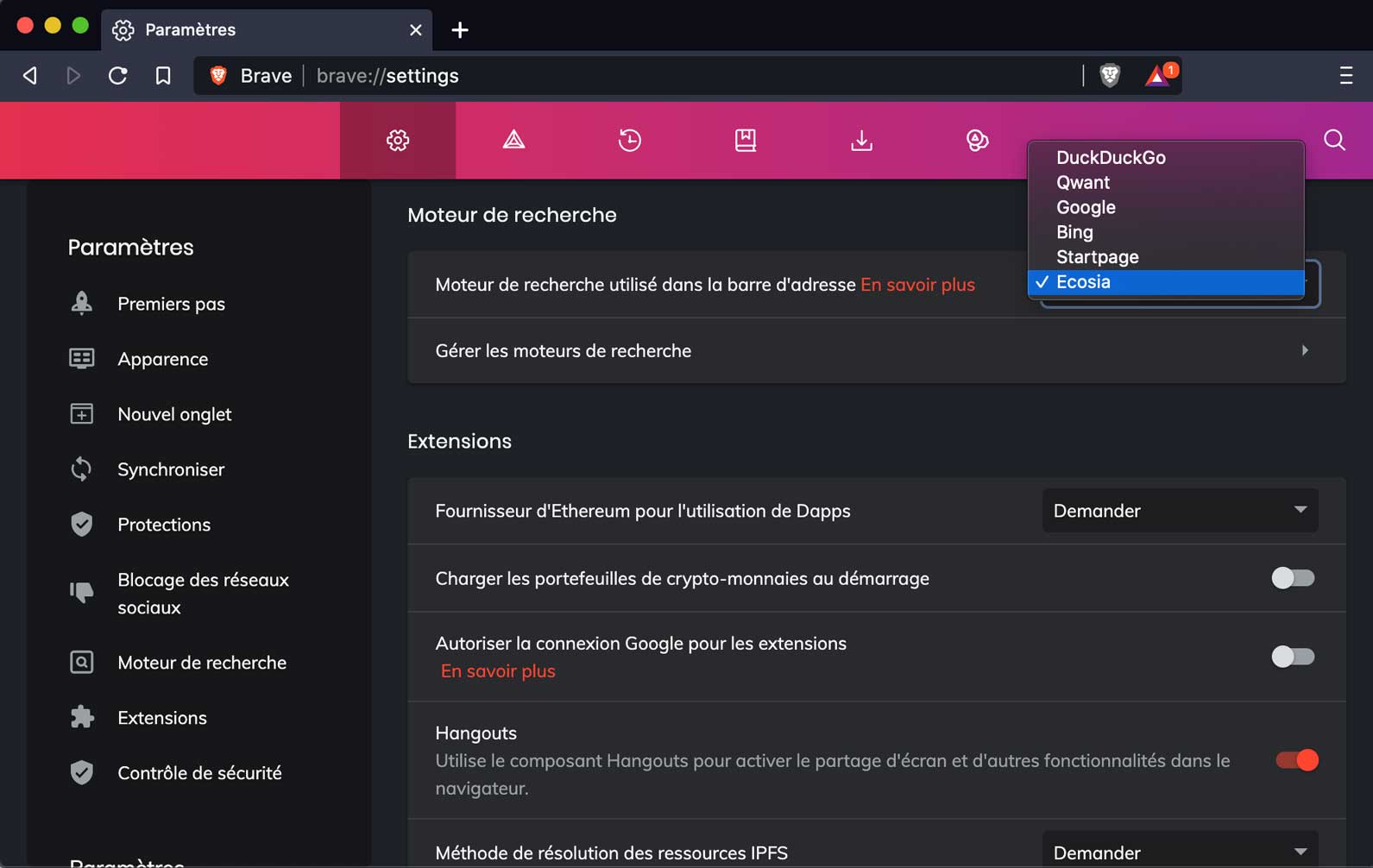Close the Paramètres tab
This screenshot has width=1373, height=868.
click(416, 30)
